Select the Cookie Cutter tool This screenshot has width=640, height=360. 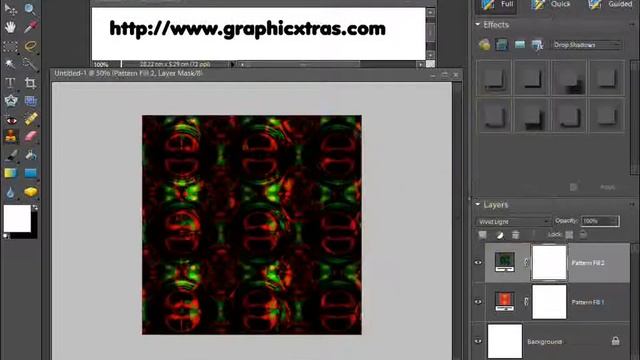click(11, 101)
